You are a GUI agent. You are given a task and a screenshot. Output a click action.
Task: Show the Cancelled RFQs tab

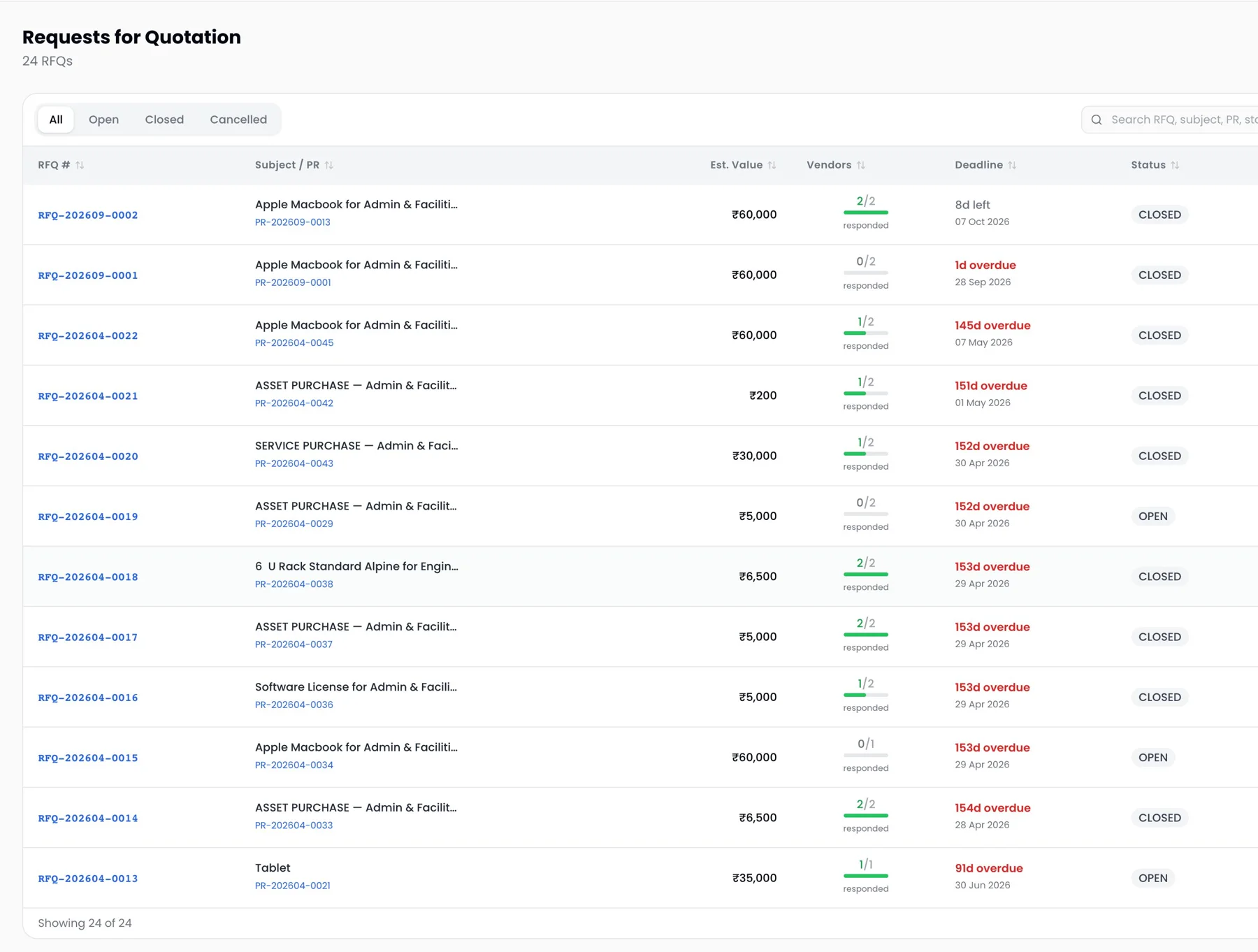pos(238,120)
